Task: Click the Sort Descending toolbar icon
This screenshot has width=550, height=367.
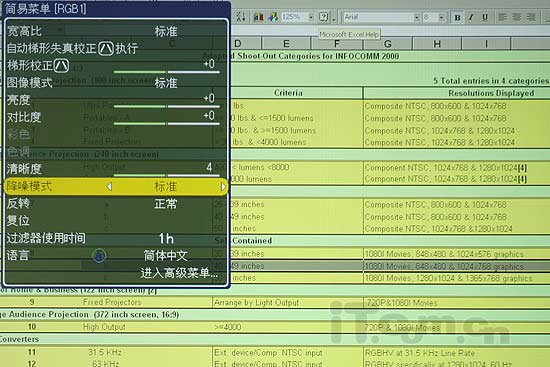Action: [241, 16]
